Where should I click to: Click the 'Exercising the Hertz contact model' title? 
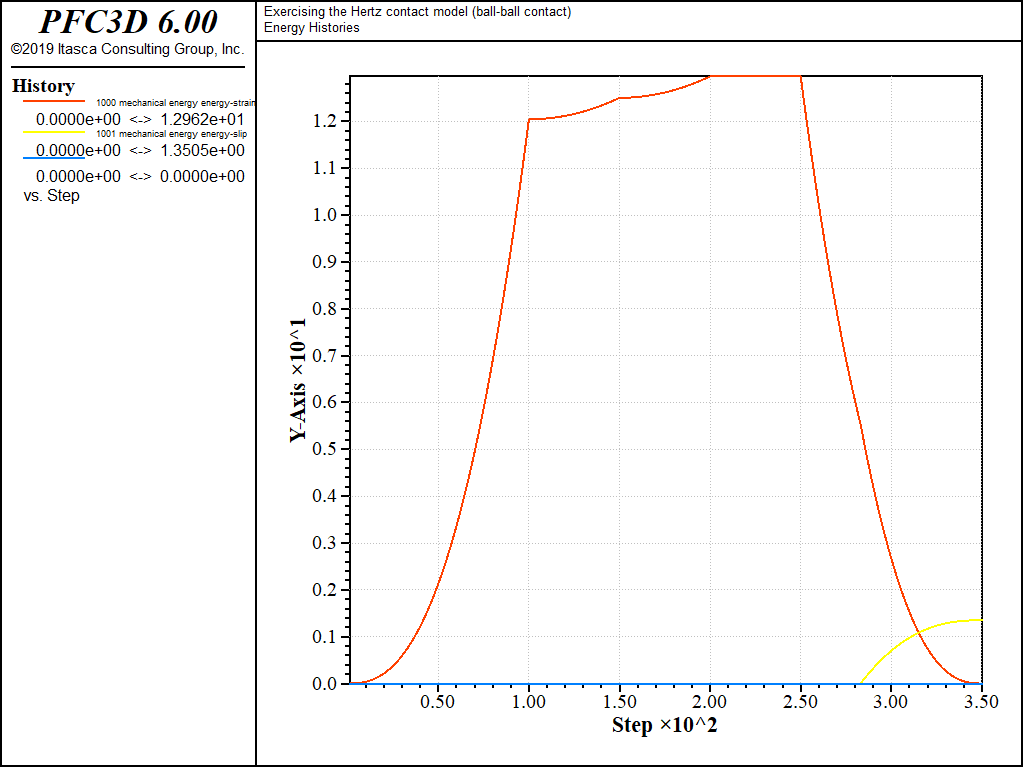click(417, 12)
